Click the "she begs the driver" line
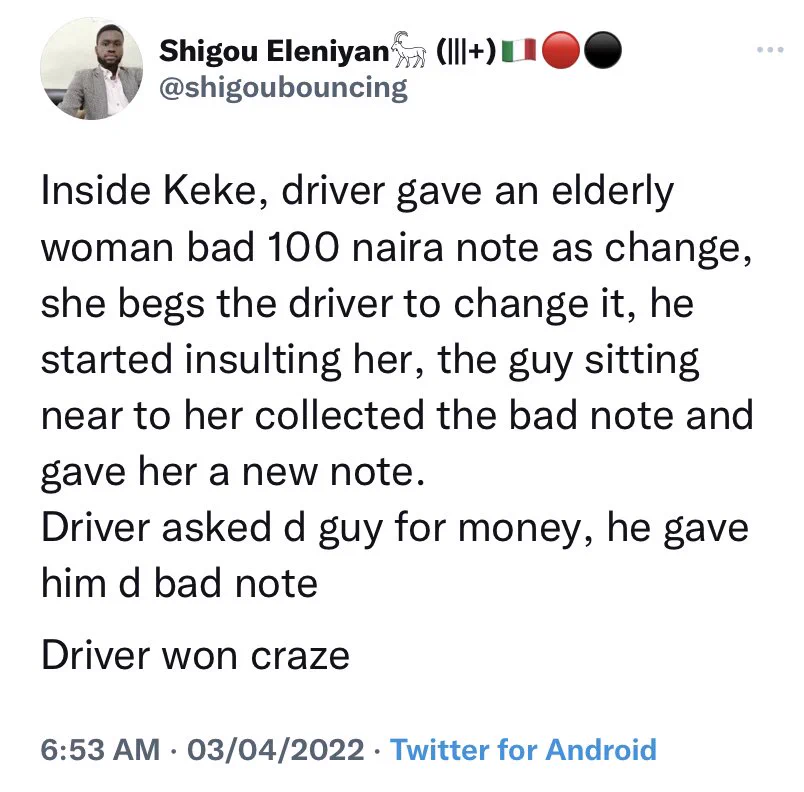Viewport: 804px width, 792px height. [367, 304]
